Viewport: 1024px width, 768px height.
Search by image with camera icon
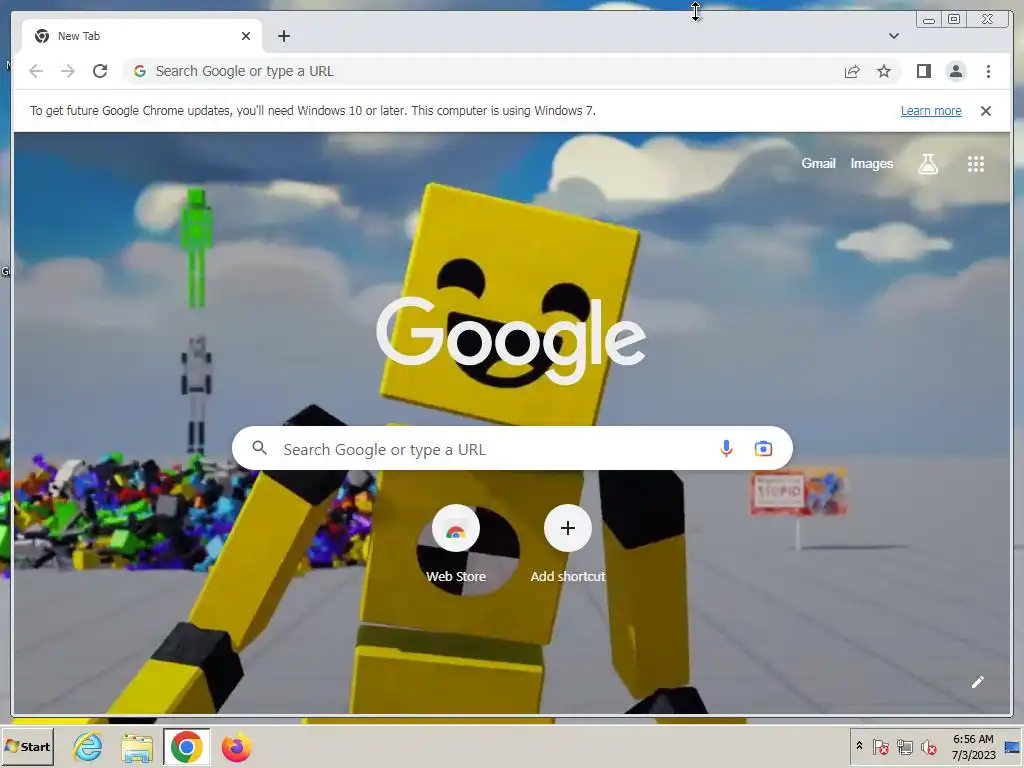763,449
